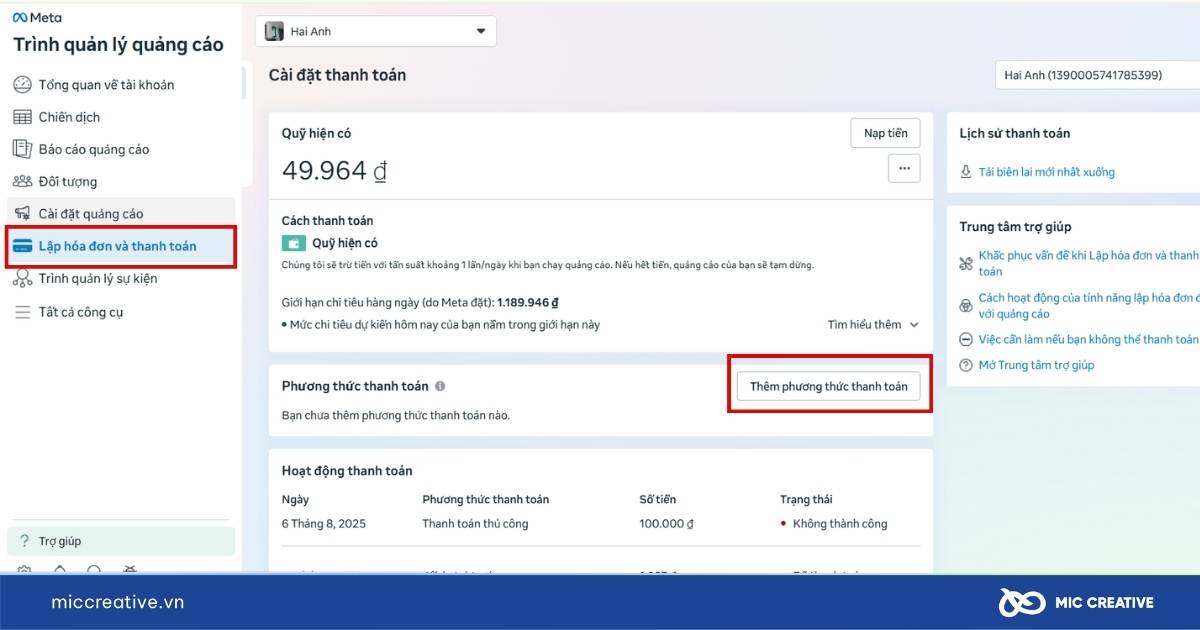This screenshot has height=630, width=1200.
Task: Click the Trung tâm trợ giúp heading
Action: 1015,227
